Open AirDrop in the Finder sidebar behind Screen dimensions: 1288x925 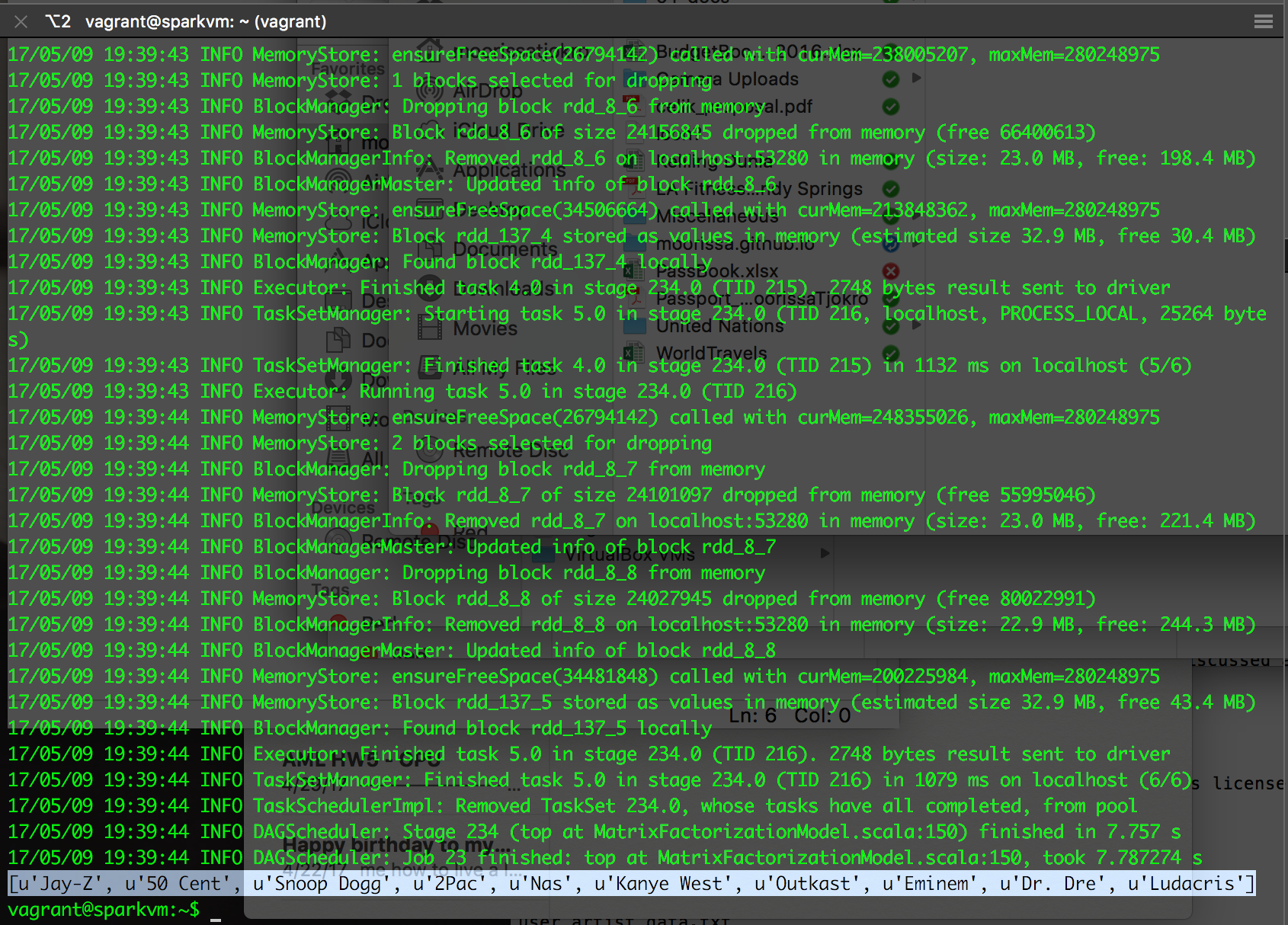click(x=469, y=91)
